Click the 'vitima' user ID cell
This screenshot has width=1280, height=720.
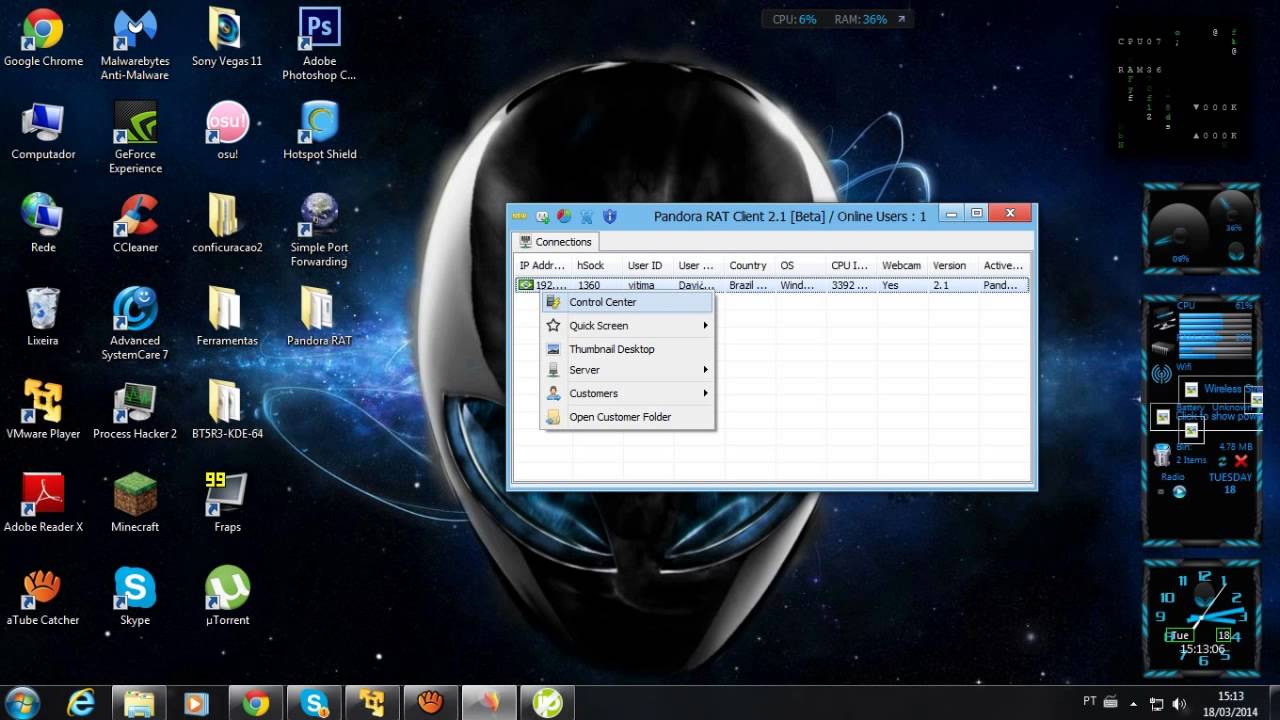[641, 286]
